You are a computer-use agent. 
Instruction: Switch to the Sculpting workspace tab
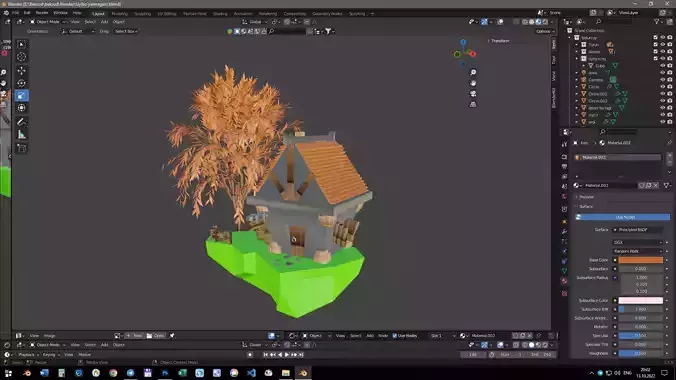coord(142,14)
